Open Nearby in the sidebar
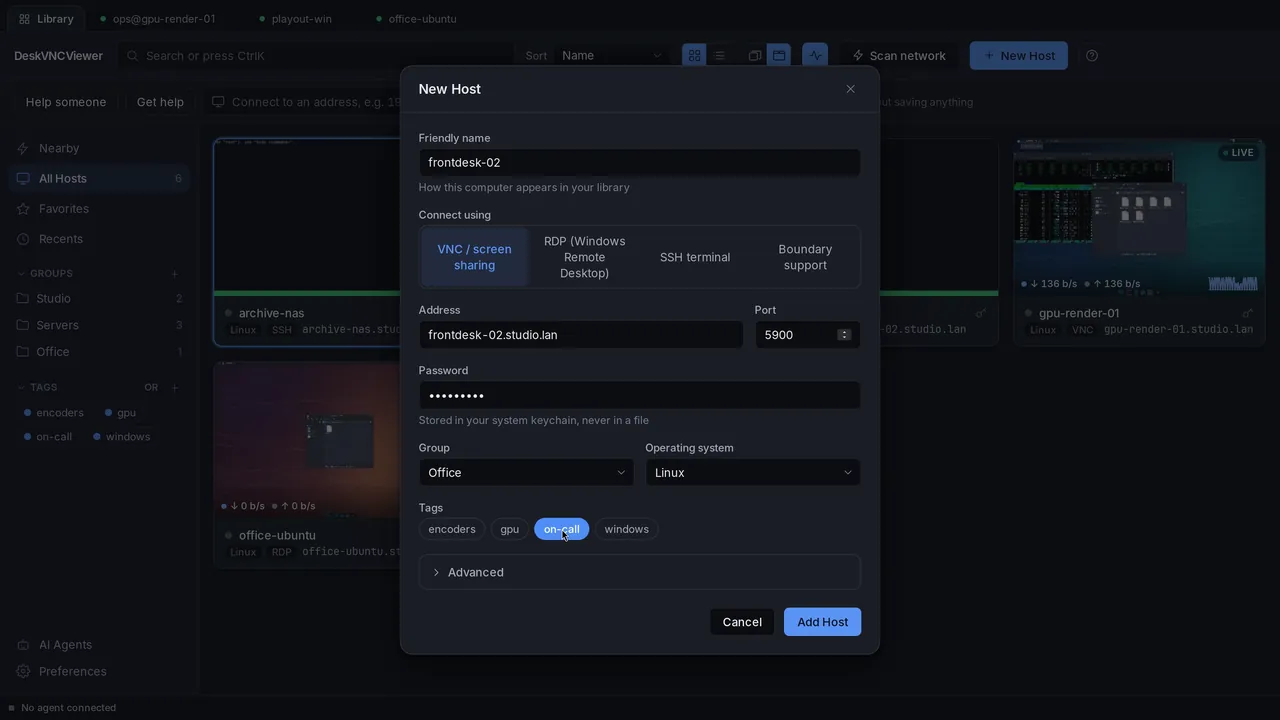 pyautogui.click(x=99, y=148)
